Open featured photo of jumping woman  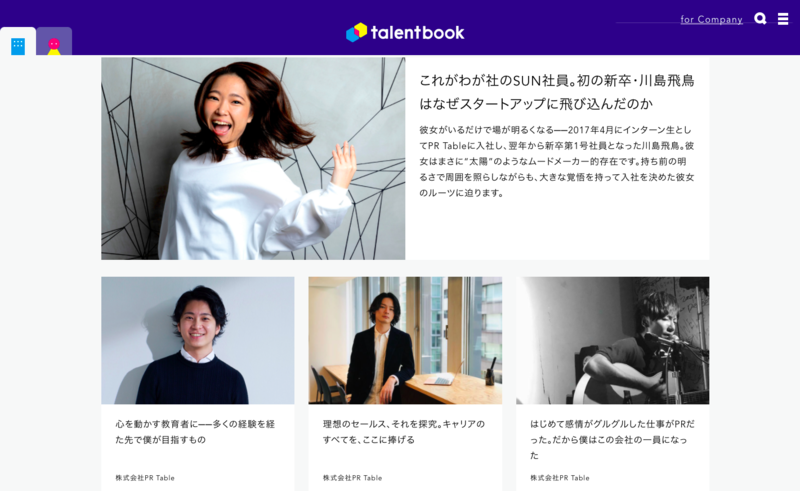pos(253,158)
